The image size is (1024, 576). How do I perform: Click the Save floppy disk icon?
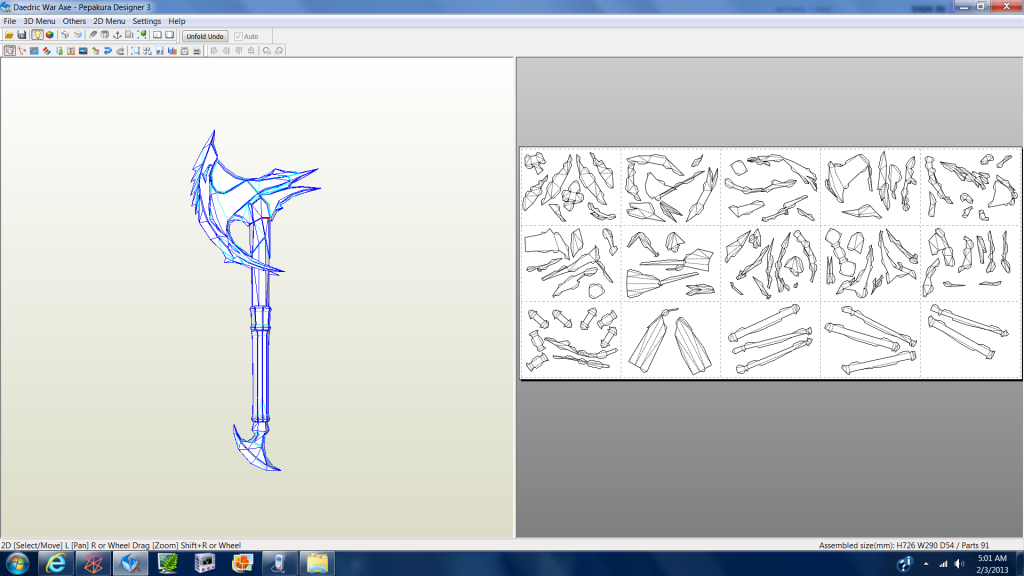tap(22, 35)
